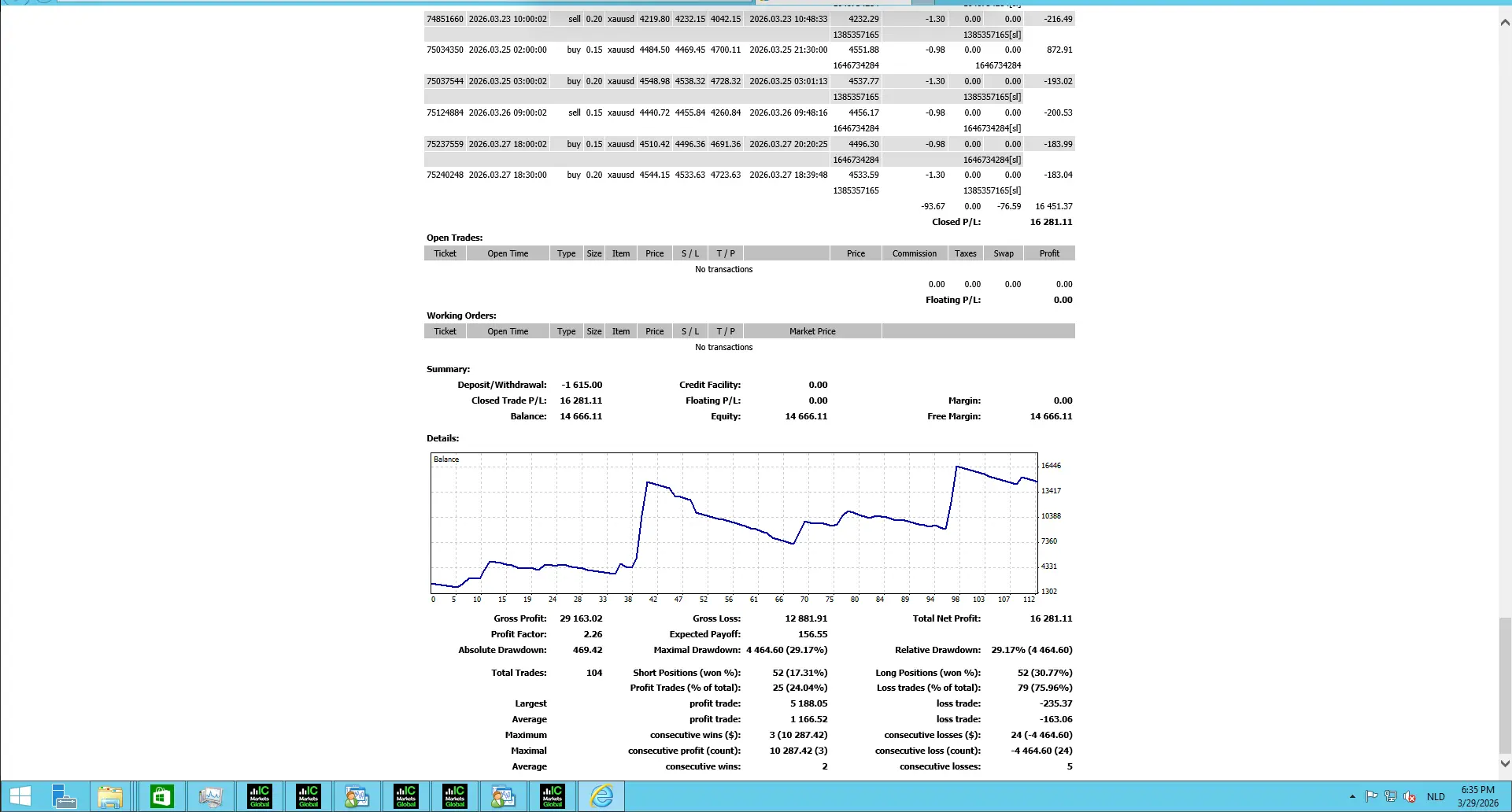Click the scrollbar up arrow of the report

coord(1505,23)
